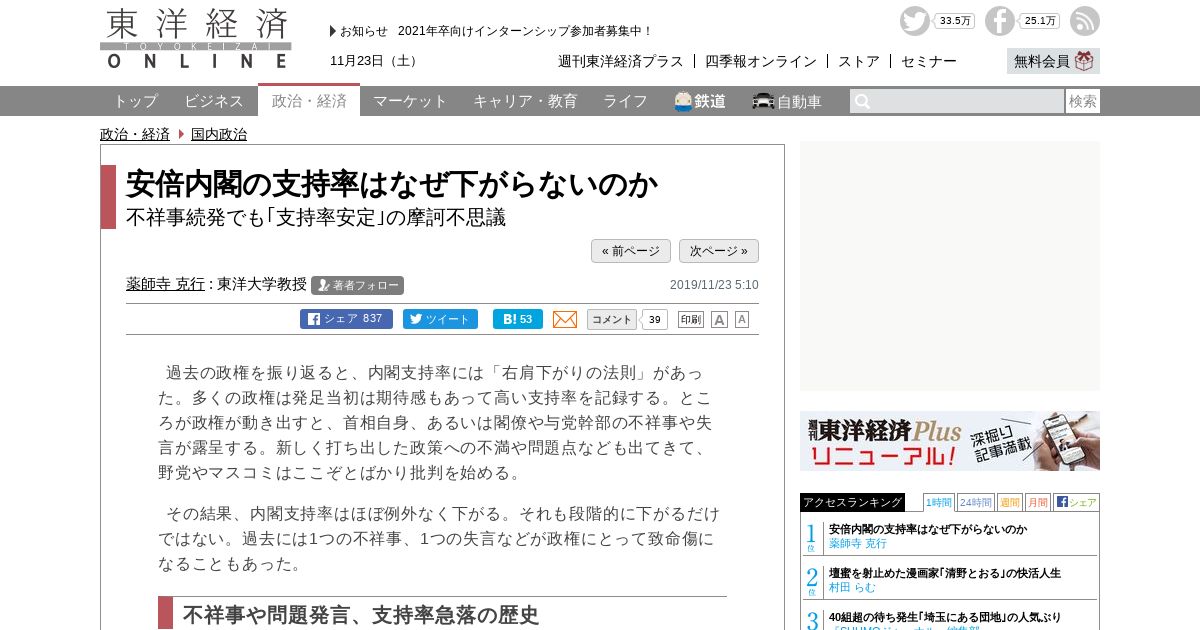The image size is (1200, 630).
Task: Open 週刊東洋経済プラス link
Action: coord(621,61)
